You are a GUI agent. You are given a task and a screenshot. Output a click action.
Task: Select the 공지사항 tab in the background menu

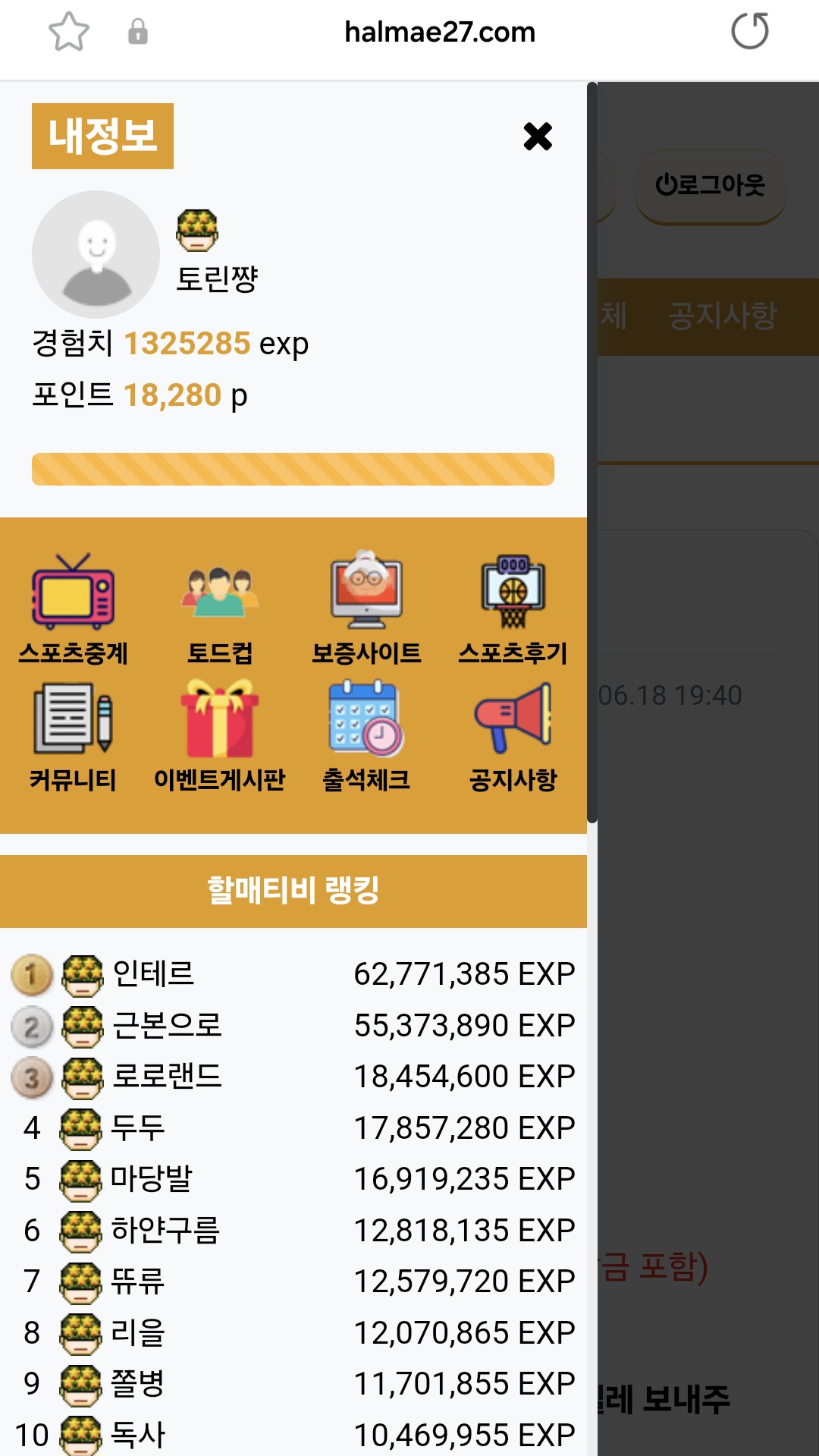pos(723,316)
